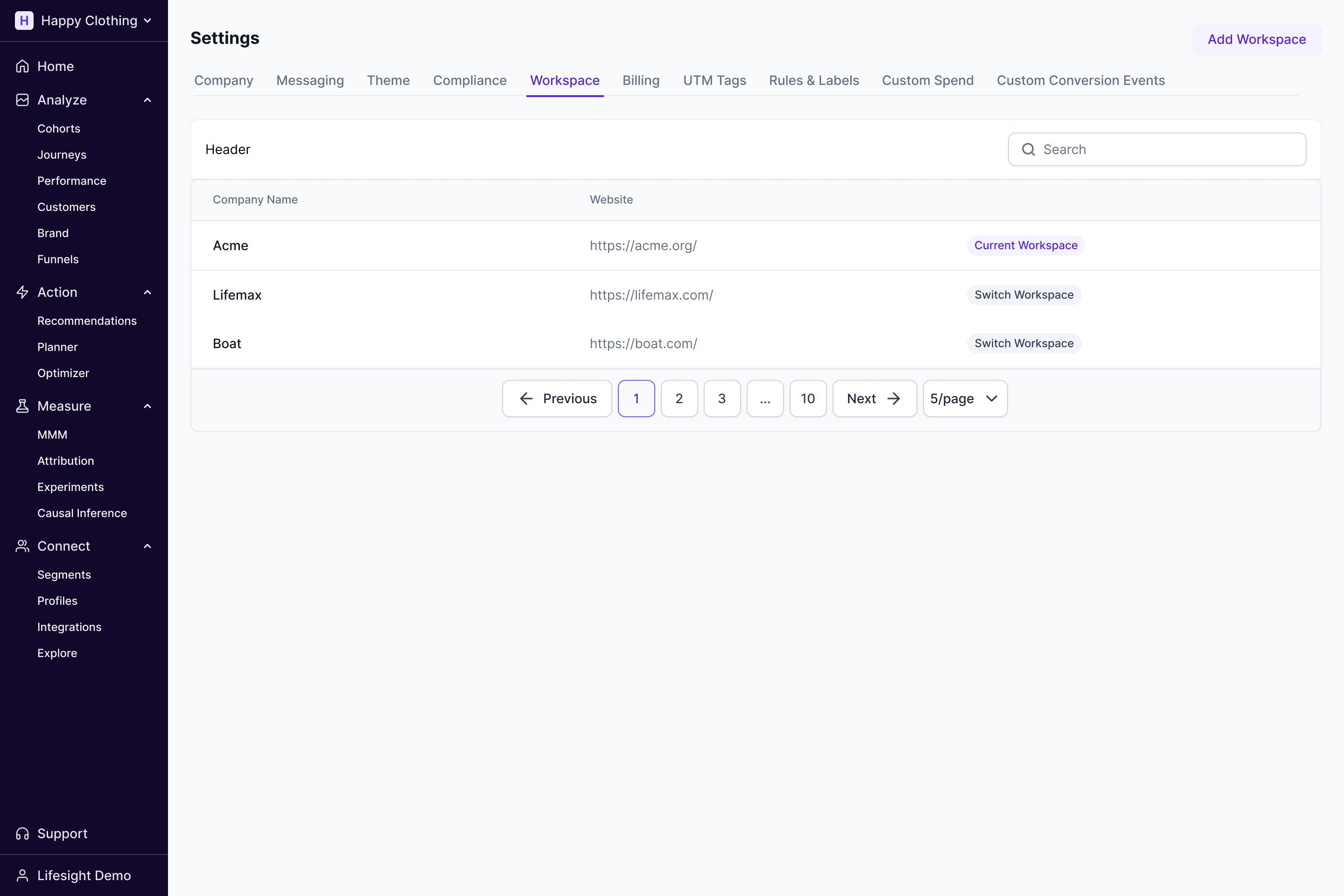The image size is (1344, 896).
Task: Switch to the Billing tab
Action: coord(641,81)
